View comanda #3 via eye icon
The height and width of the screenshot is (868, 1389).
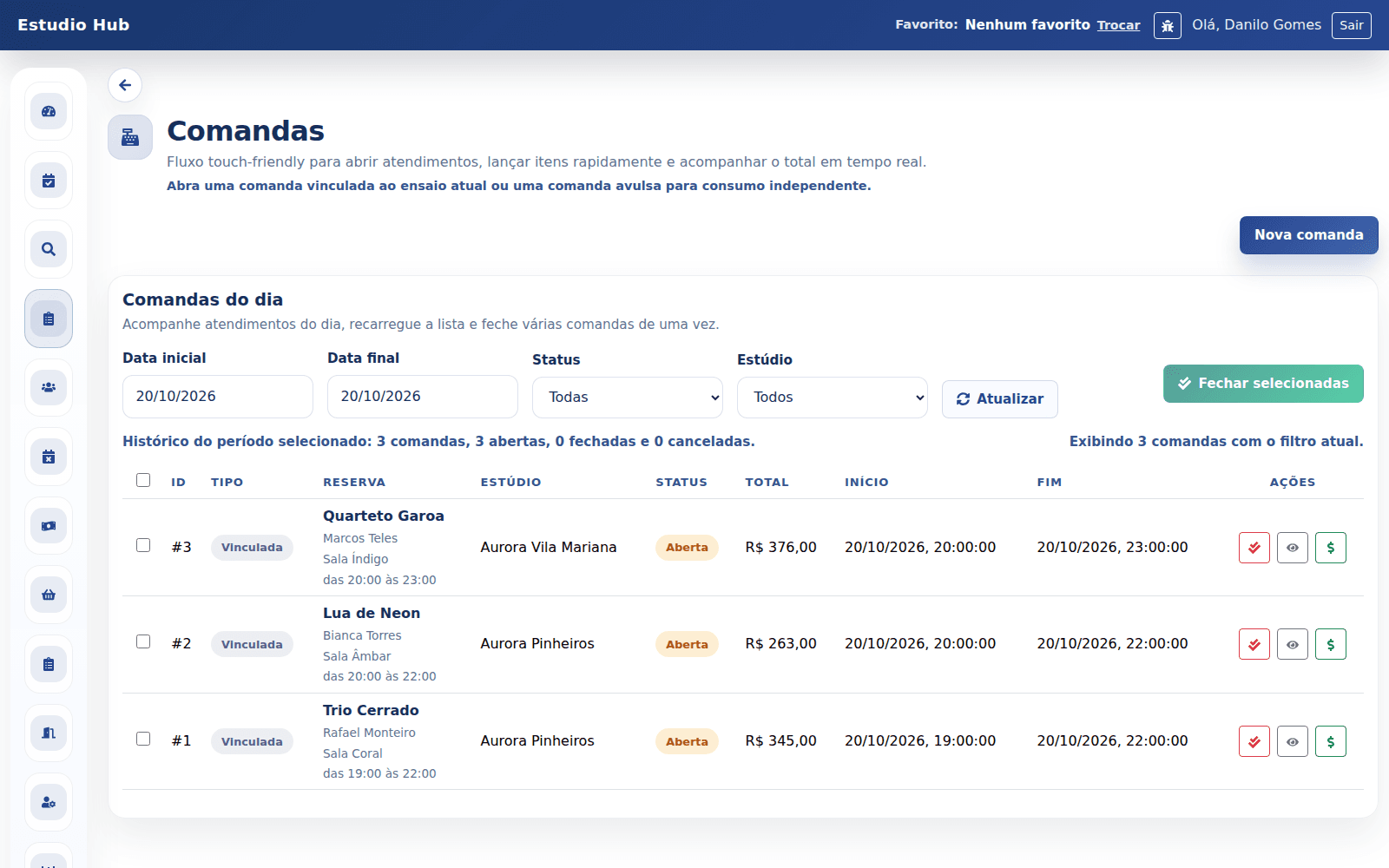(1292, 548)
